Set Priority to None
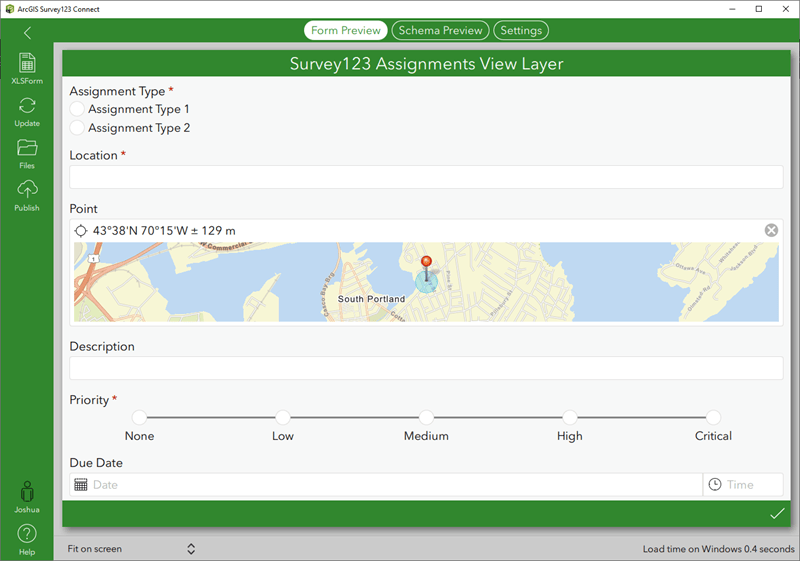Screen dimensions: 800x561 point(139,417)
